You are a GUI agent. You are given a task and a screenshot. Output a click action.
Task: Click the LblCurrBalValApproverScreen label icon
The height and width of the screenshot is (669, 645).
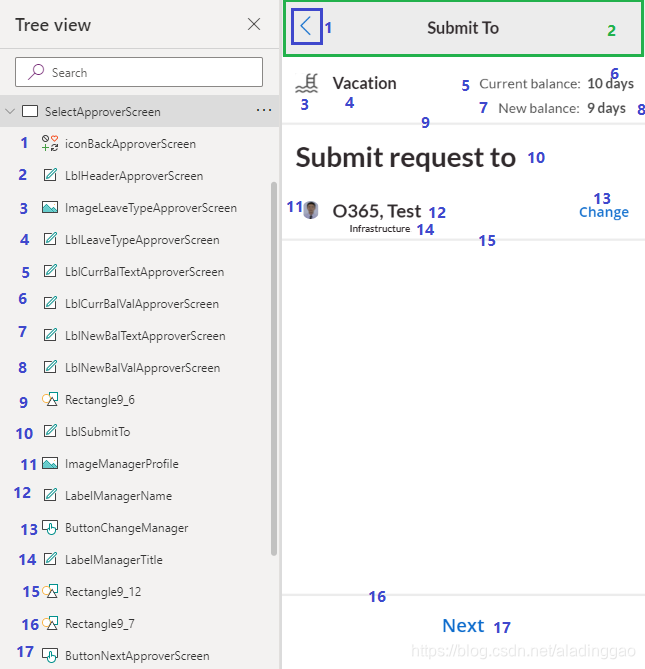50,303
